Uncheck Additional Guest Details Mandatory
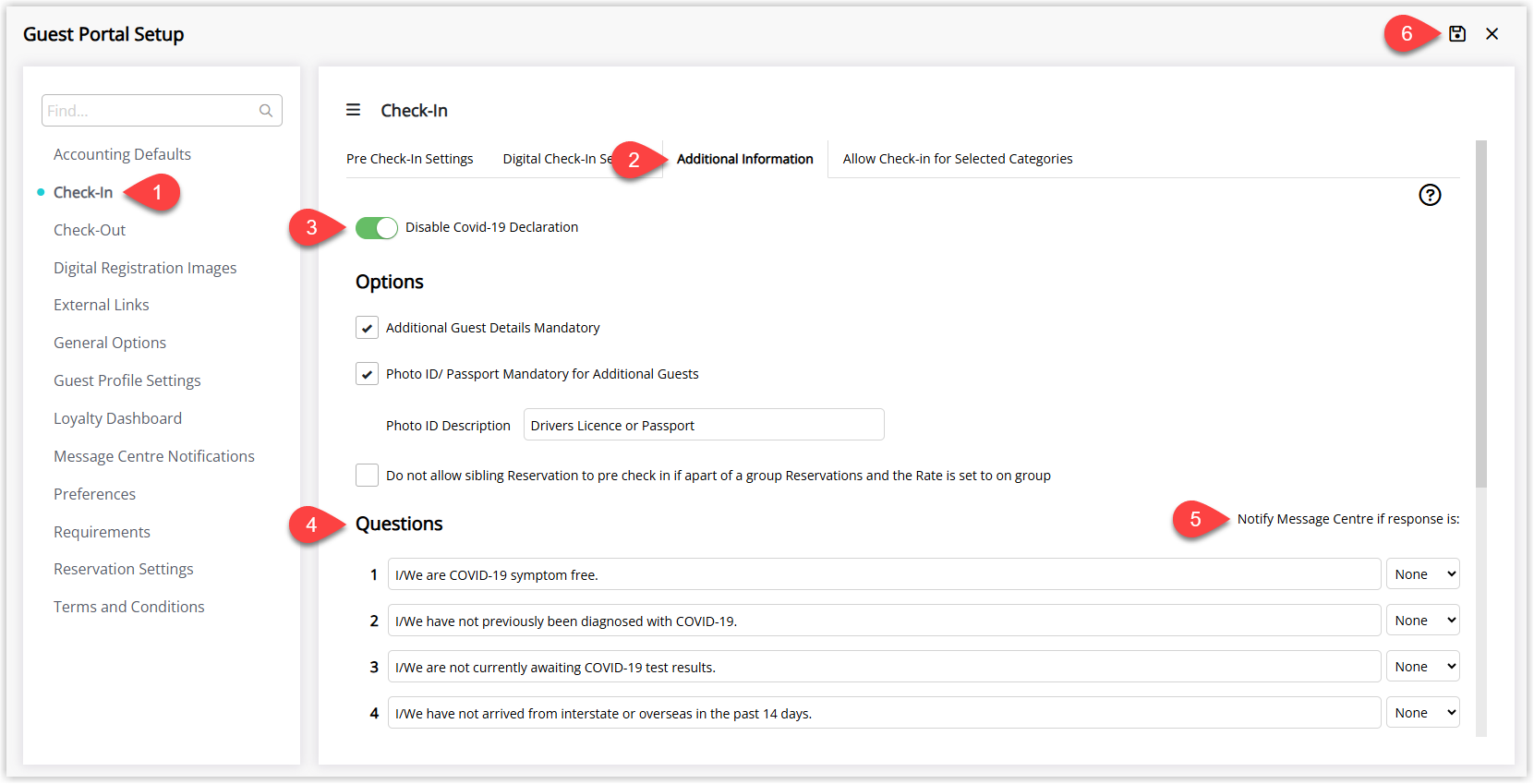 click(367, 328)
